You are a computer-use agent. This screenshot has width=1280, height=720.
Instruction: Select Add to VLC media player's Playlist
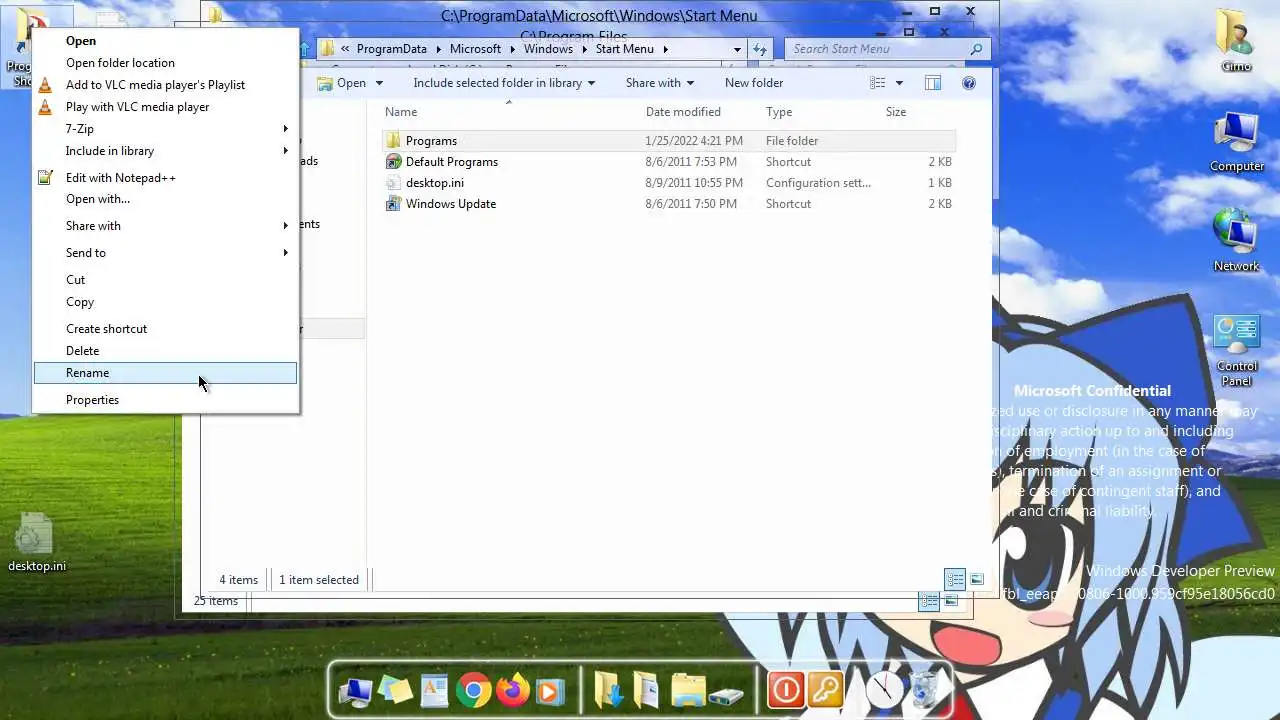[x=165, y=85]
